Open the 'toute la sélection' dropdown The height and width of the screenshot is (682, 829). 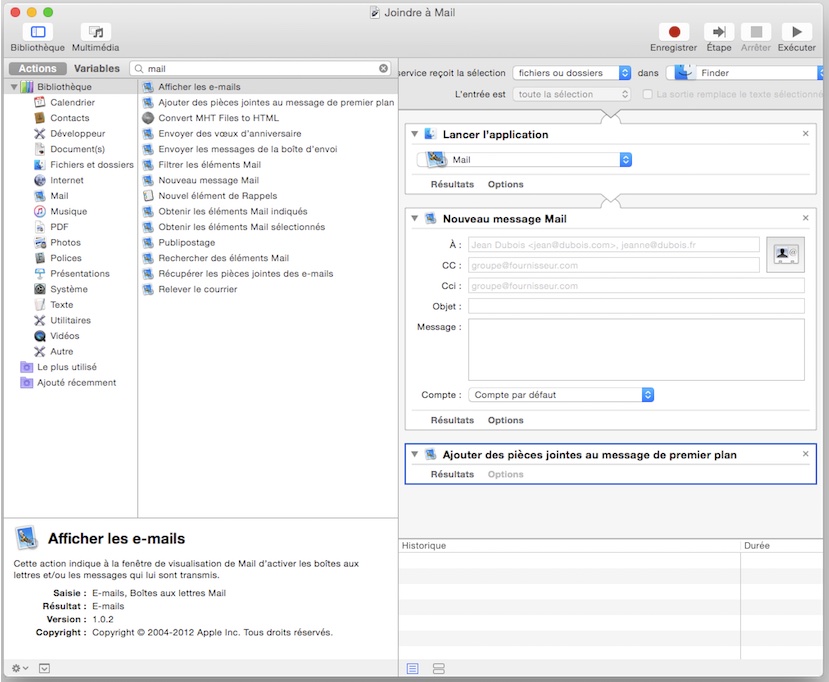tap(572, 94)
